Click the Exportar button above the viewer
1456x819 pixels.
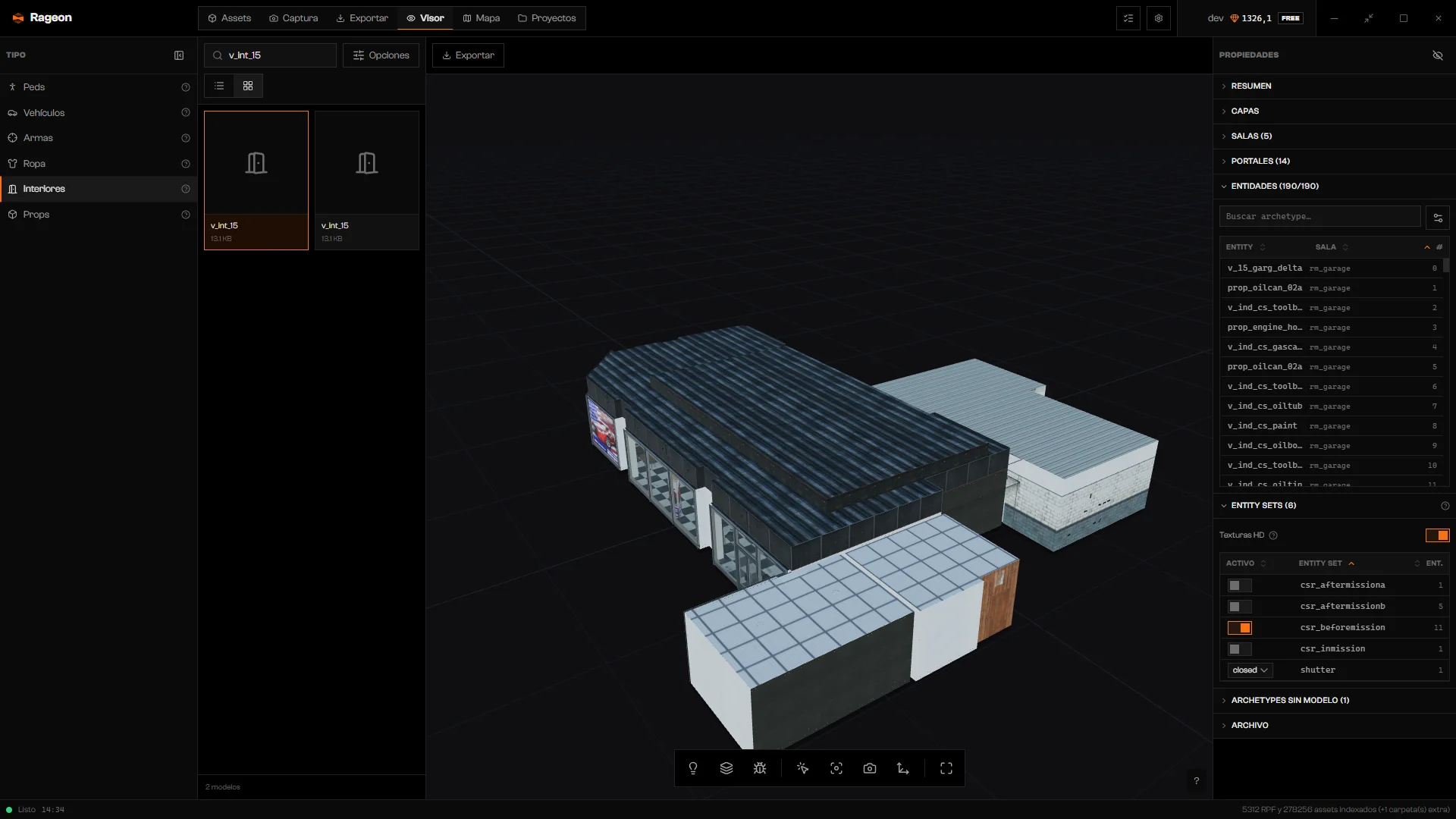pyautogui.click(x=468, y=55)
